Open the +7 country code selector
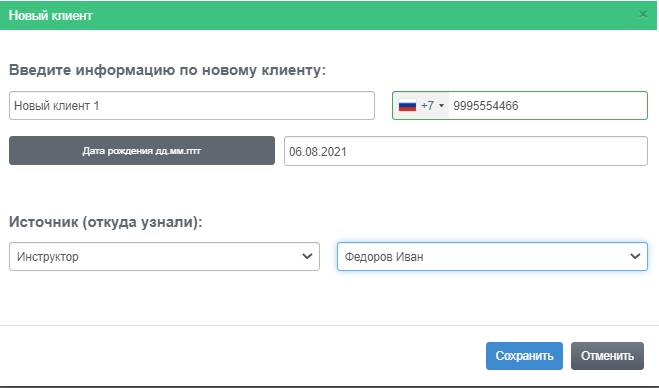The image size is (659, 388). pos(421,106)
